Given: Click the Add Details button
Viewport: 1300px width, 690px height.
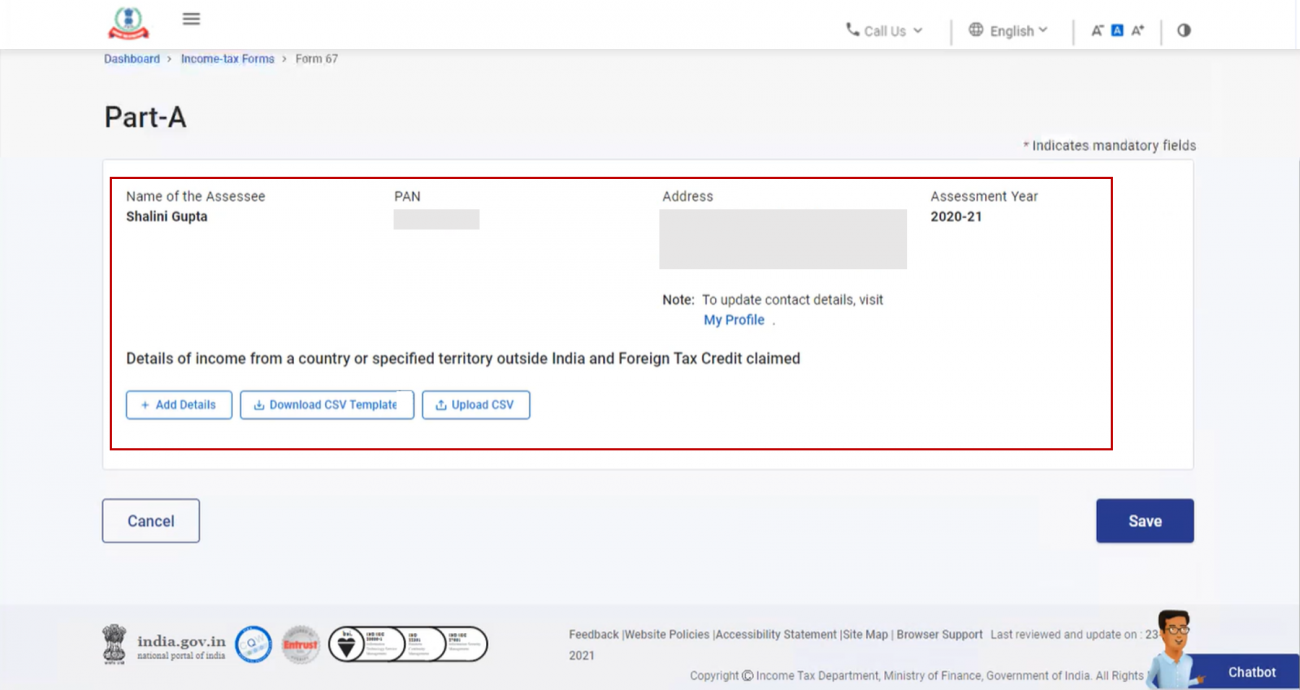Looking at the screenshot, I should (x=178, y=404).
